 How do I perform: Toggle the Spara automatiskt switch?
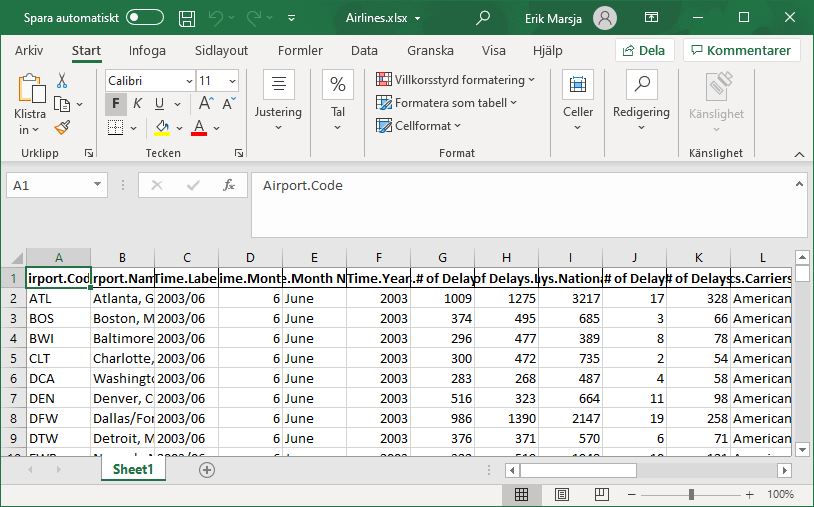point(145,17)
